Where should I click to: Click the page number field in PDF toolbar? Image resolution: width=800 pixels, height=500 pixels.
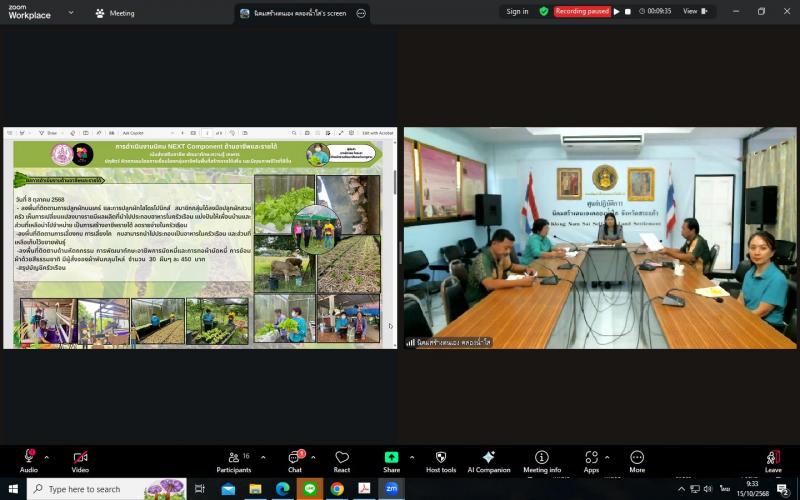point(207,133)
